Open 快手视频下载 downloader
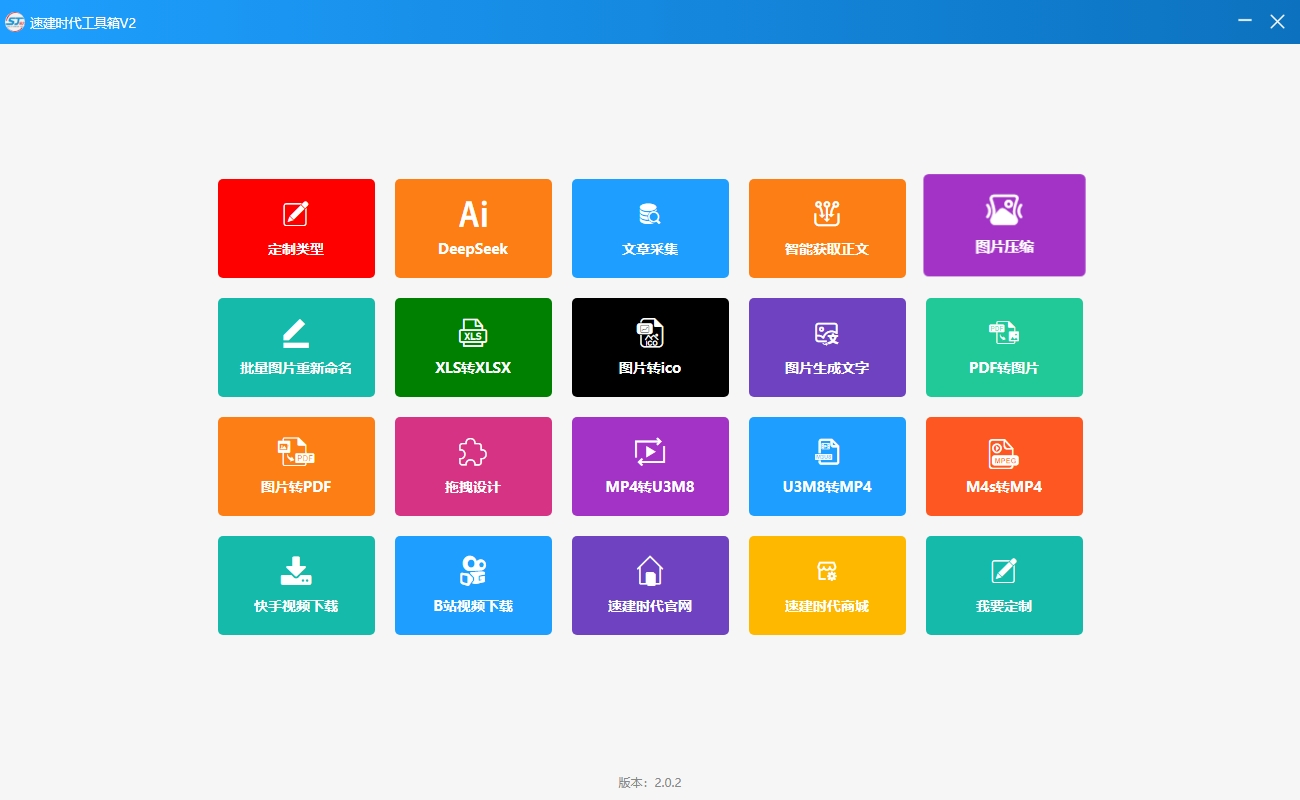 tap(296, 585)
